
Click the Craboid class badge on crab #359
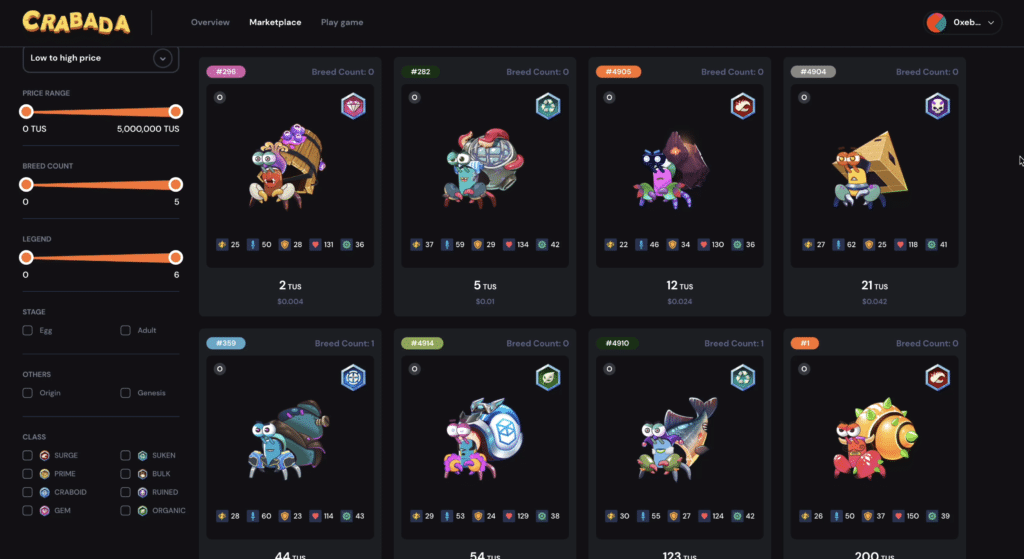pyautogui.click(x=353, y=377)
